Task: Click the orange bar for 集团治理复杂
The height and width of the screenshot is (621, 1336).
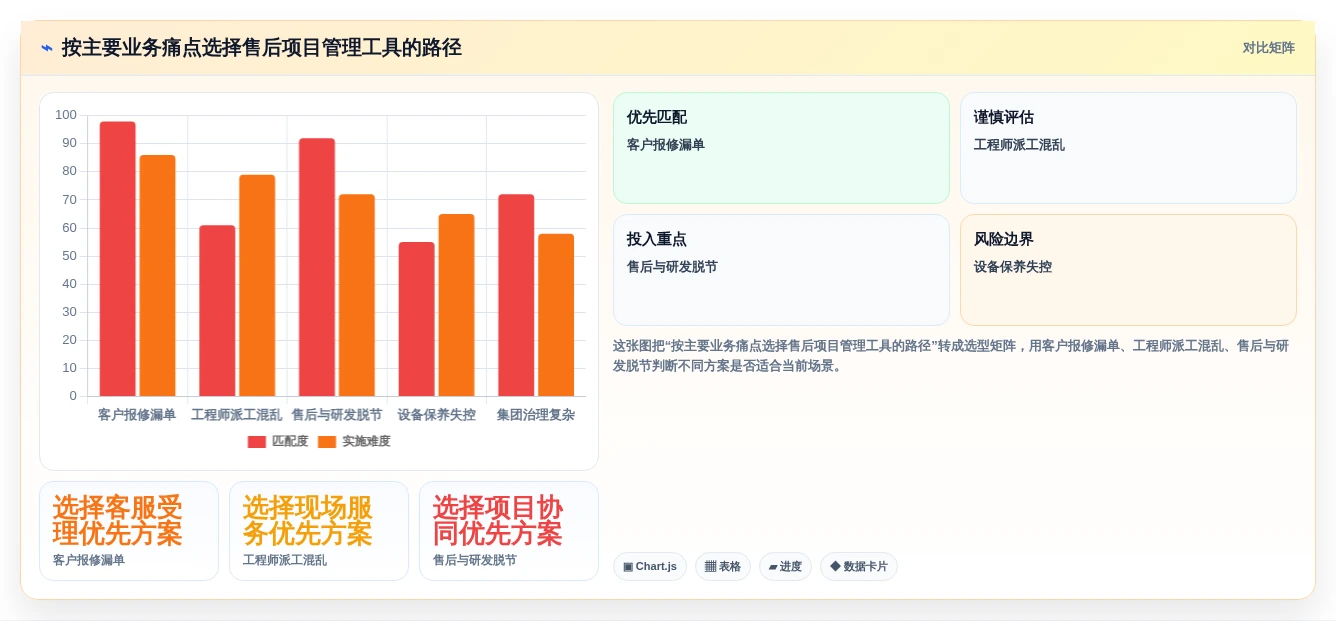Action: (x=556, y=315)
